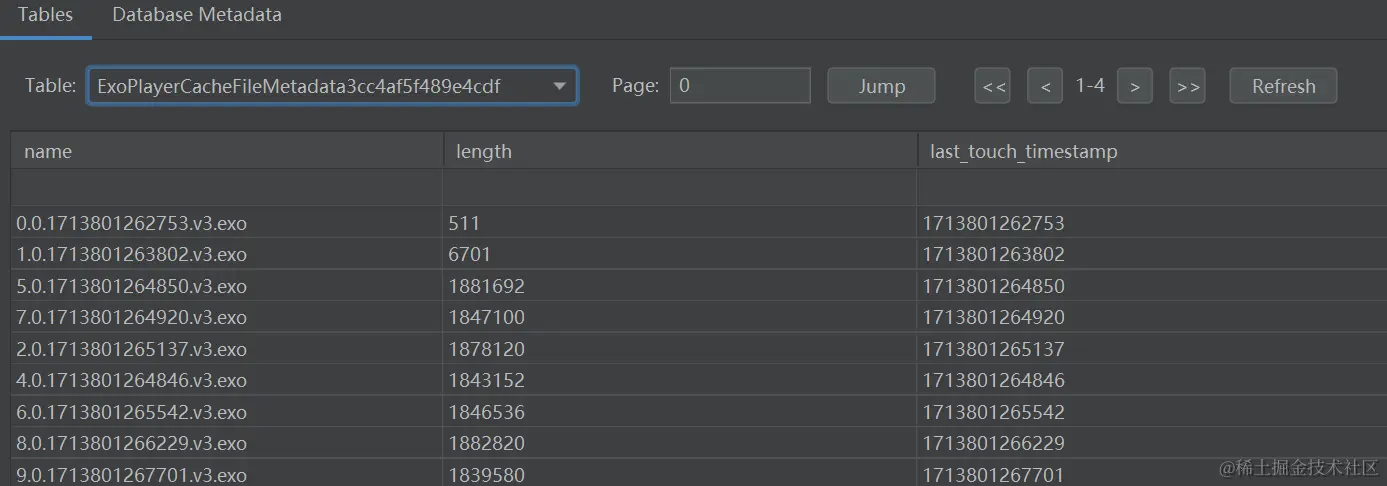
Task: Click length value 1878120
Action: (680, 349)
